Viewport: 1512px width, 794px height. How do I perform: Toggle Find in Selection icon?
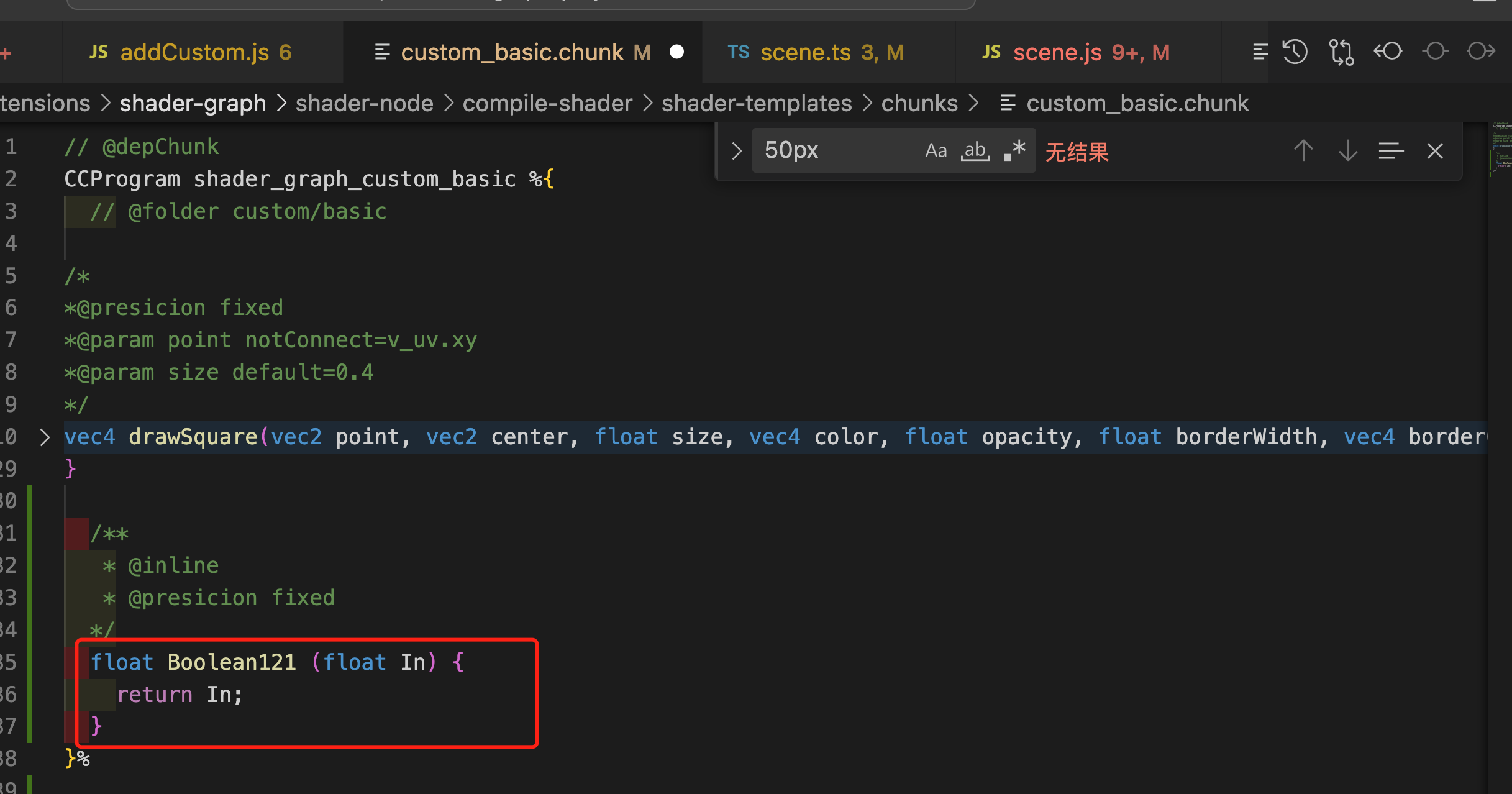click(1391, 151)
